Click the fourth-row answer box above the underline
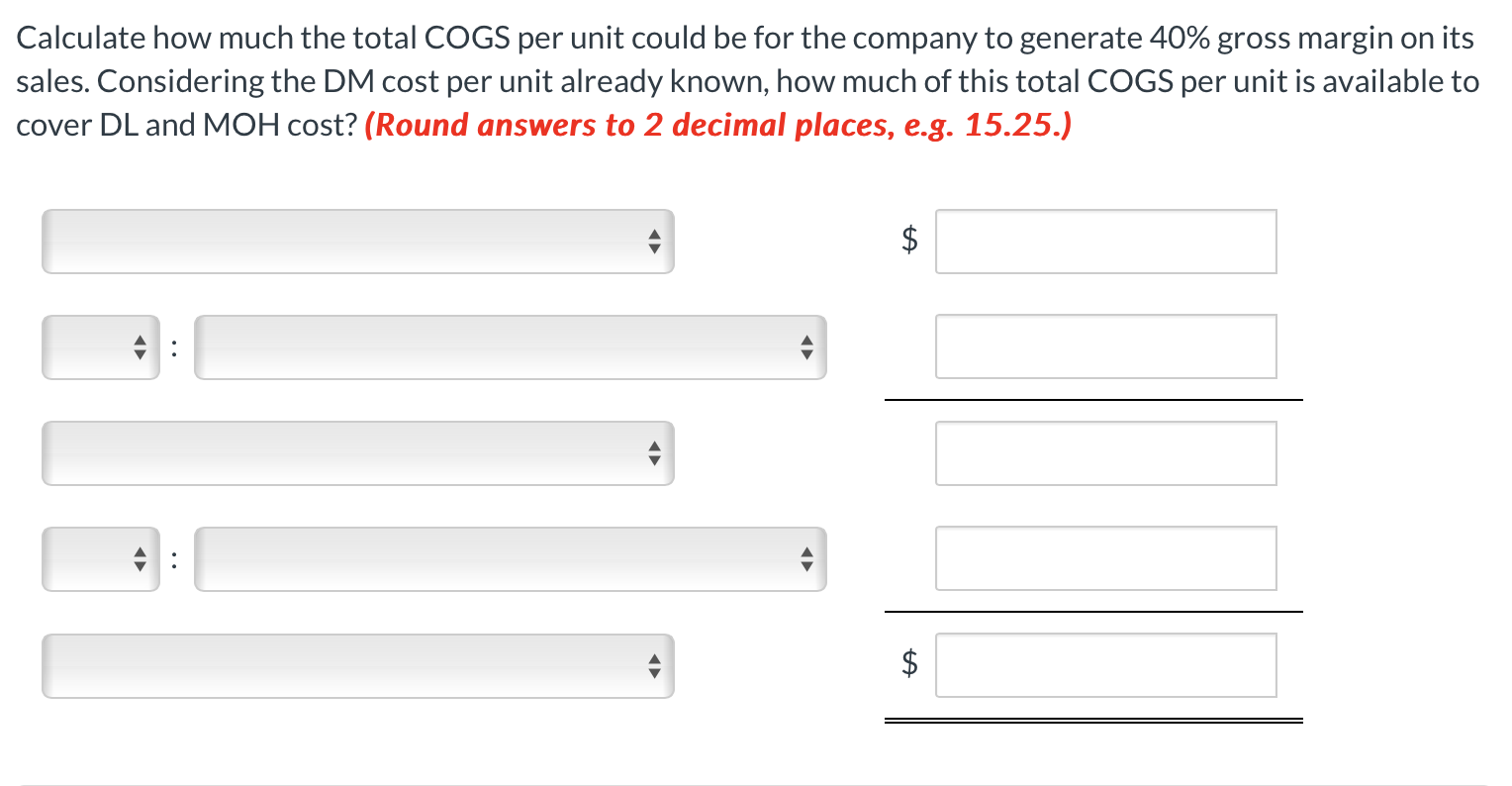Image resolution: width=1512 pixels, height=786 pixels. click(x=1105, y=558)
